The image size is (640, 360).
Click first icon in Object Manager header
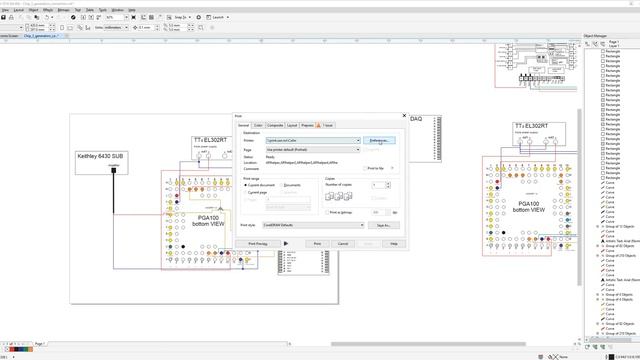[x=587, y=44]
